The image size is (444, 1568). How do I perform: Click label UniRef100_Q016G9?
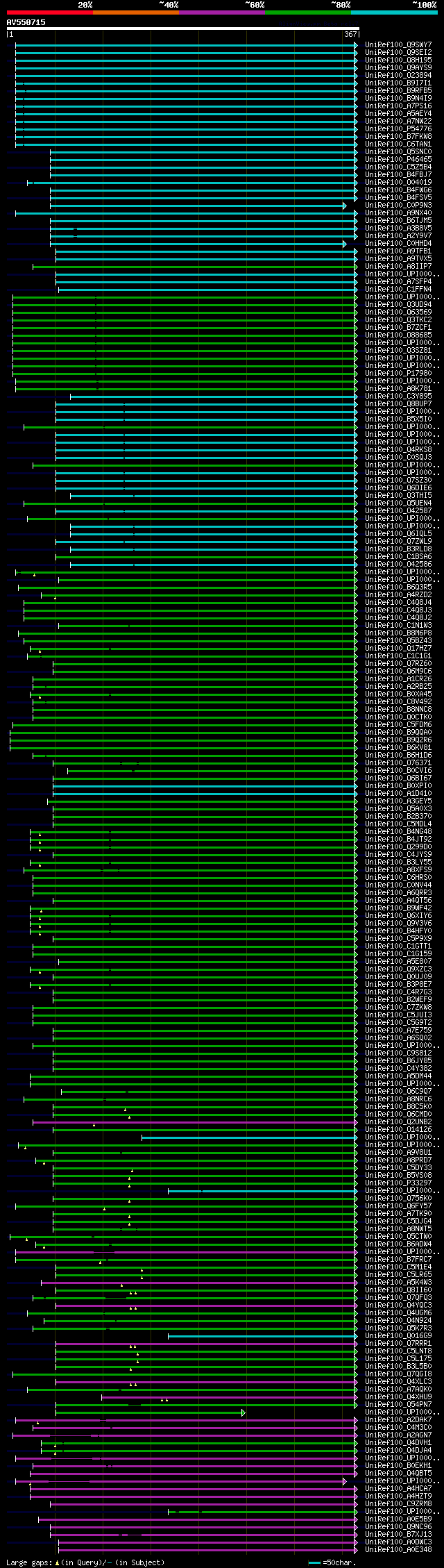pos(398,1335)
